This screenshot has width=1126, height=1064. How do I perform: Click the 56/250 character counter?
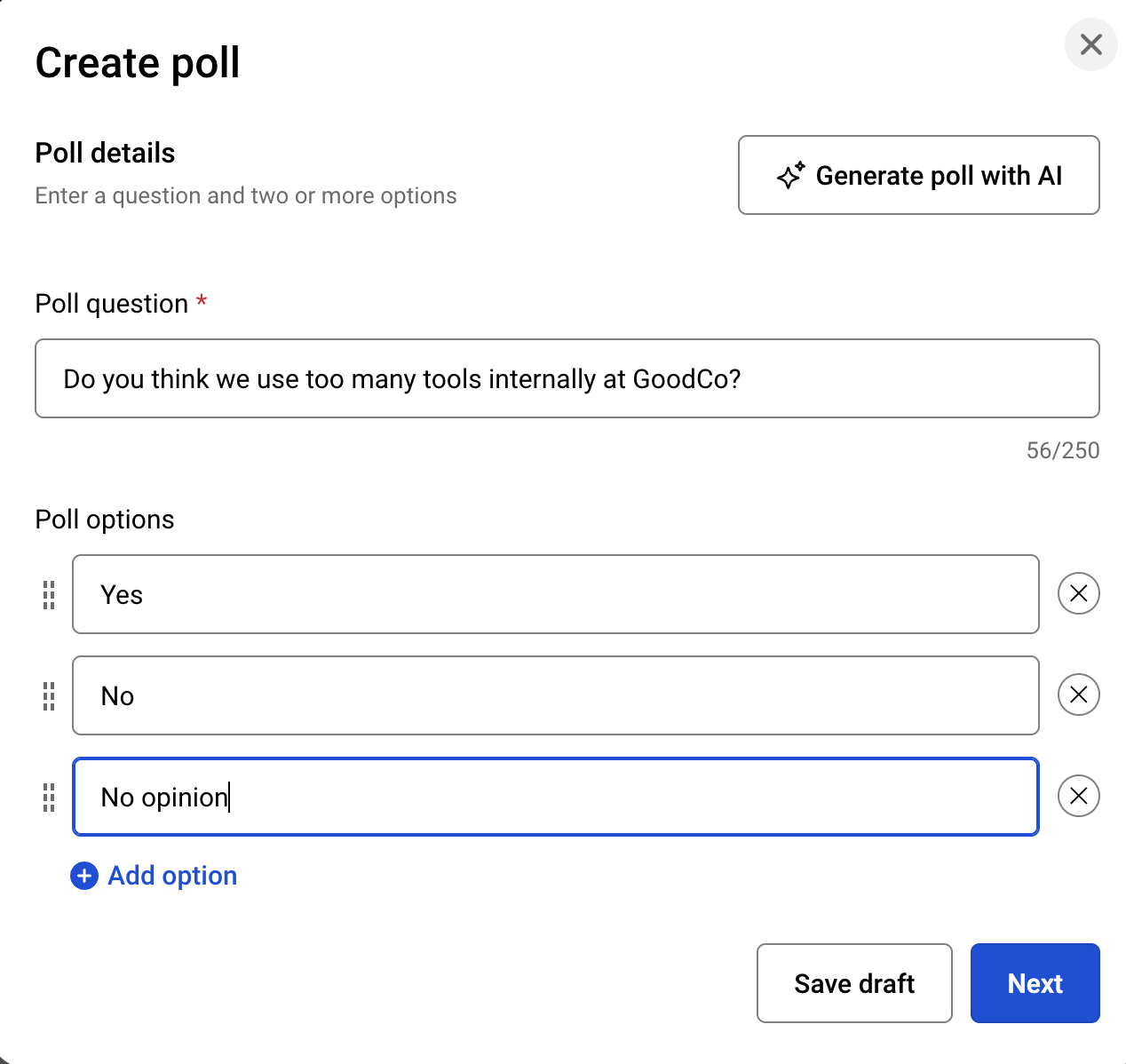point(1062,450)
